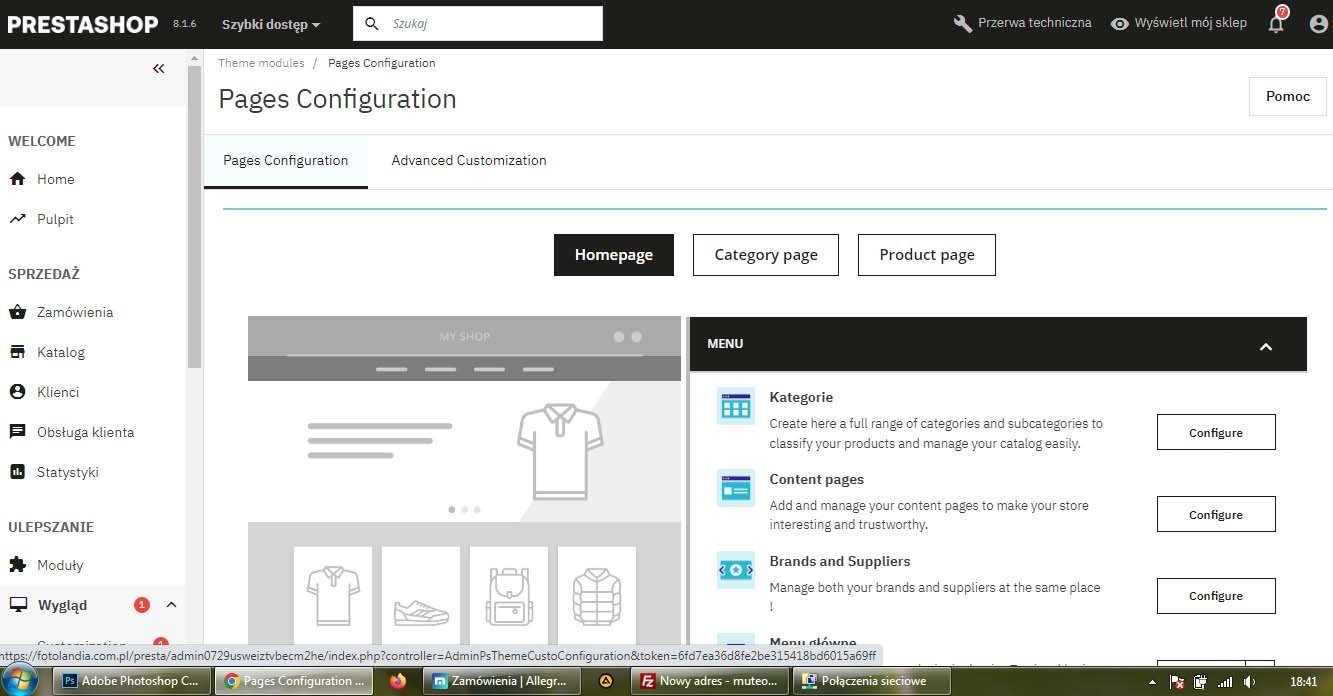The image size is (1333, 696).
Task: Select the Homepage button
Action: pos(614,255)
